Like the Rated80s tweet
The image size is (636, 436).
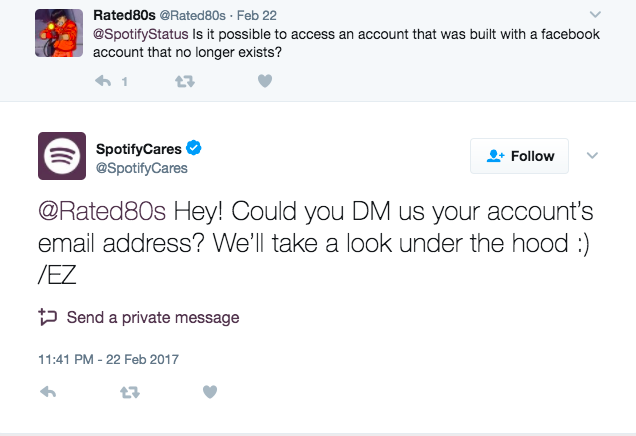(264, 82)
